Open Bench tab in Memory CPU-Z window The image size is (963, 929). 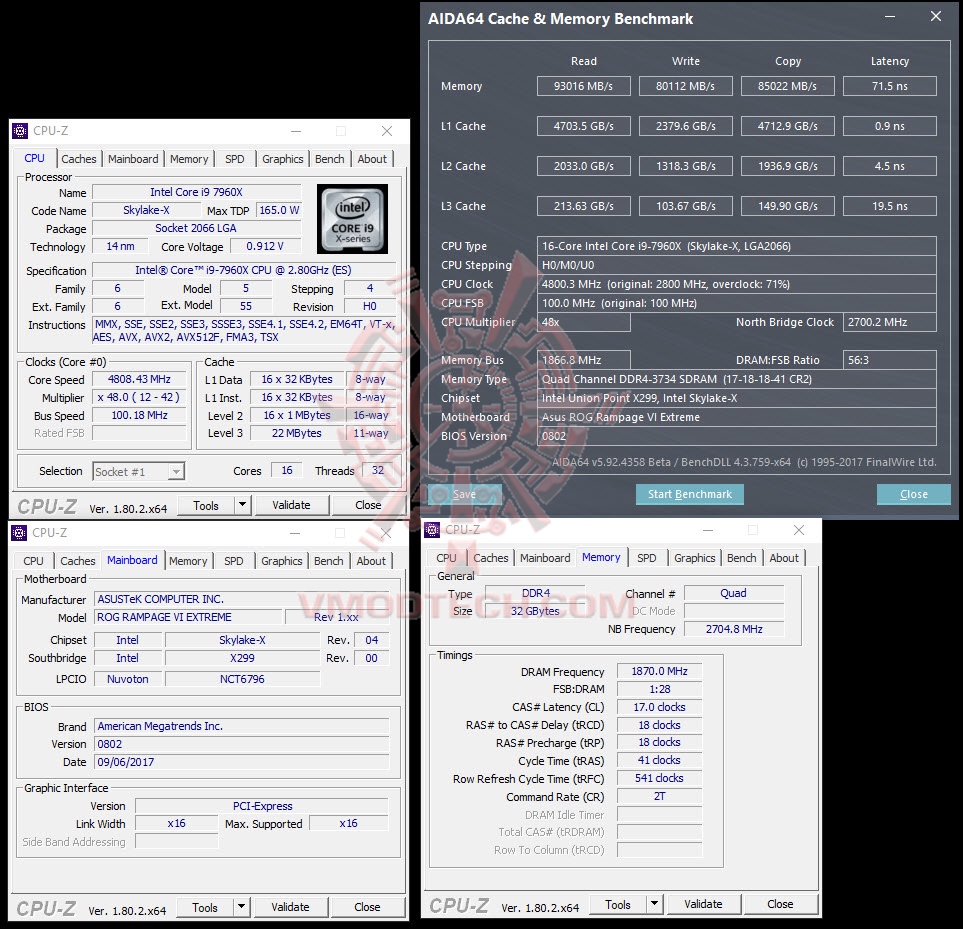click(742, 558)
